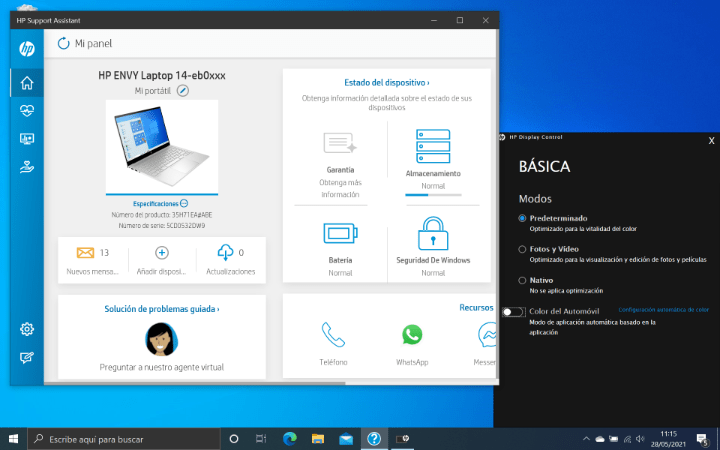This screenshot has height=450, width=720.
Task: Open the Home section in the sidebar
Action: pos(27,83)
